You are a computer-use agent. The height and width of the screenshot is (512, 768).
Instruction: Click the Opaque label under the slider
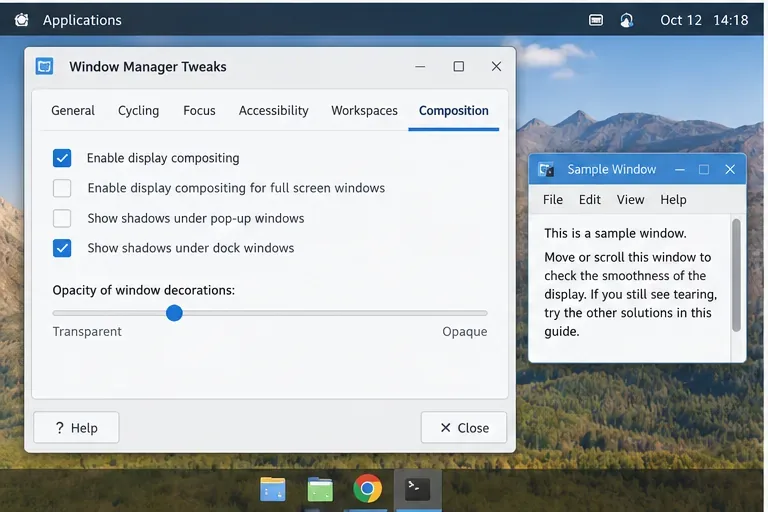point(465,332)
